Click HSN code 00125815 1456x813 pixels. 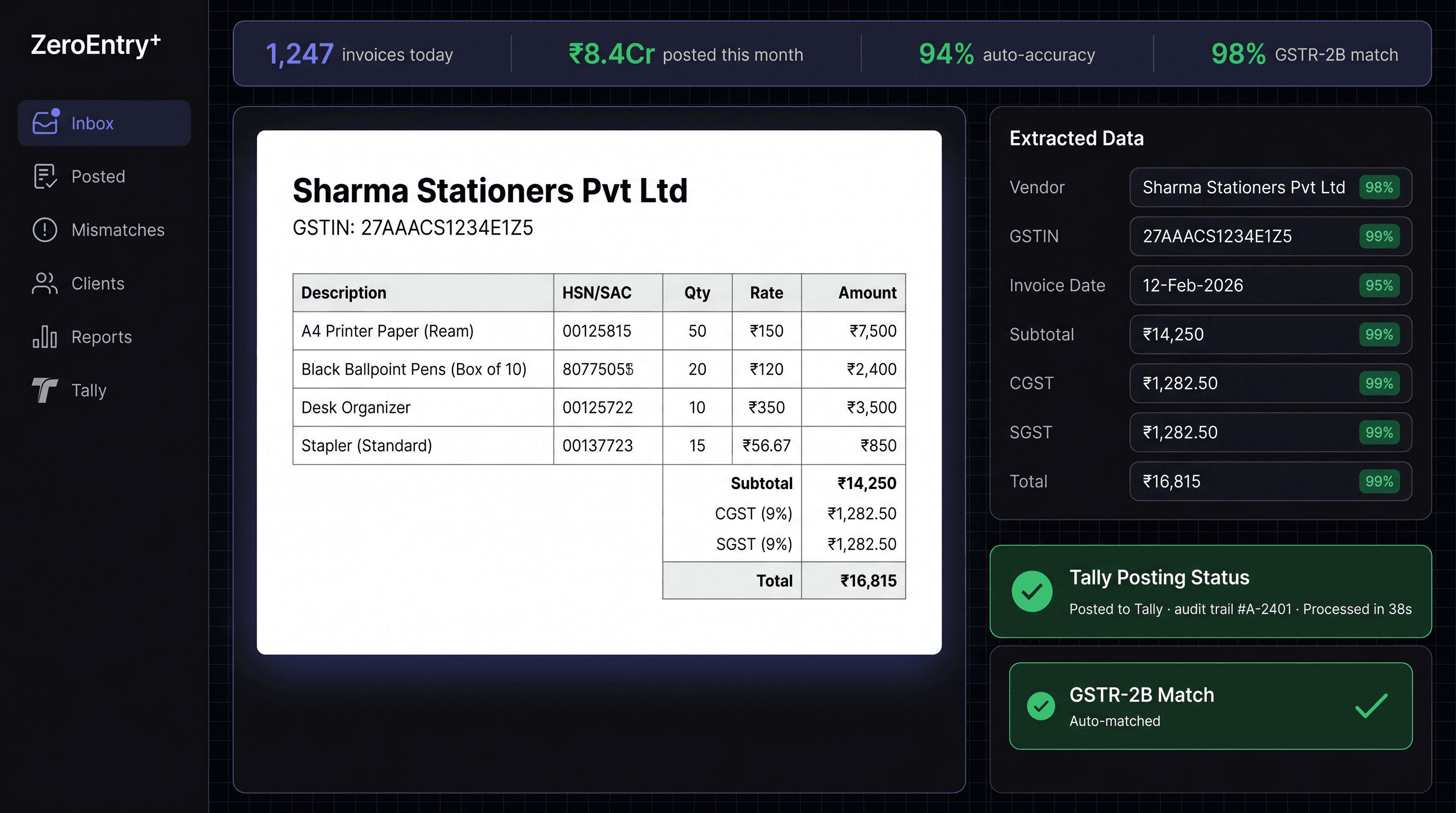[x=597, y=331]
